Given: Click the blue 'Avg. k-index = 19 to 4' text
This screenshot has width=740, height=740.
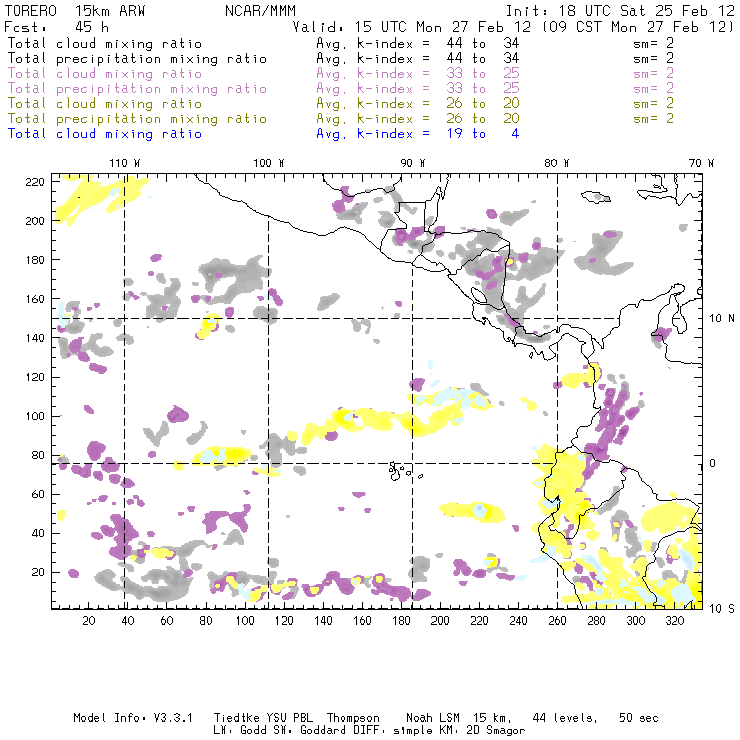Looking at the screenshot, I should pos(418,134).
